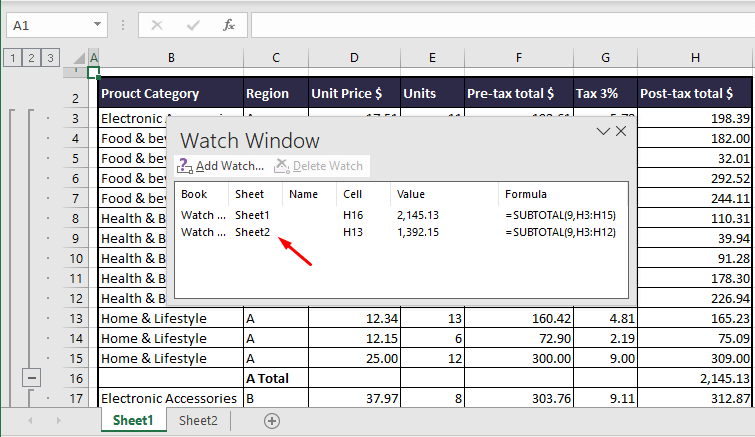
Task: Select row 2 header
Action: click(x=76, y=93)
